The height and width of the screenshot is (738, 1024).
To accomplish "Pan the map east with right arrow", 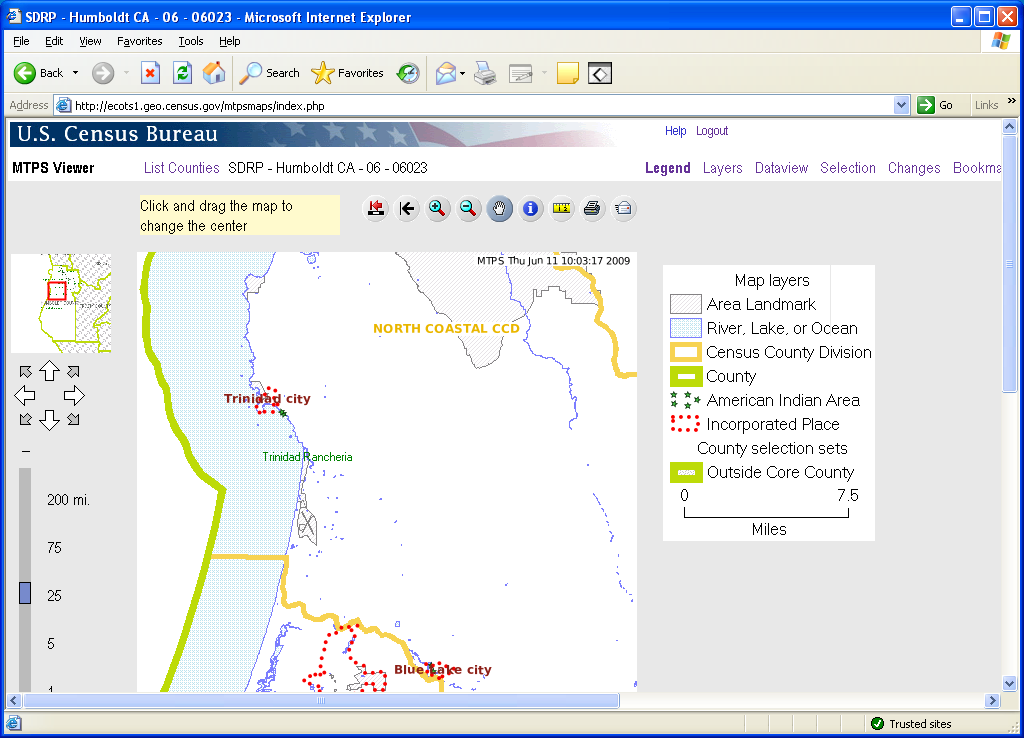I will 74,395.
